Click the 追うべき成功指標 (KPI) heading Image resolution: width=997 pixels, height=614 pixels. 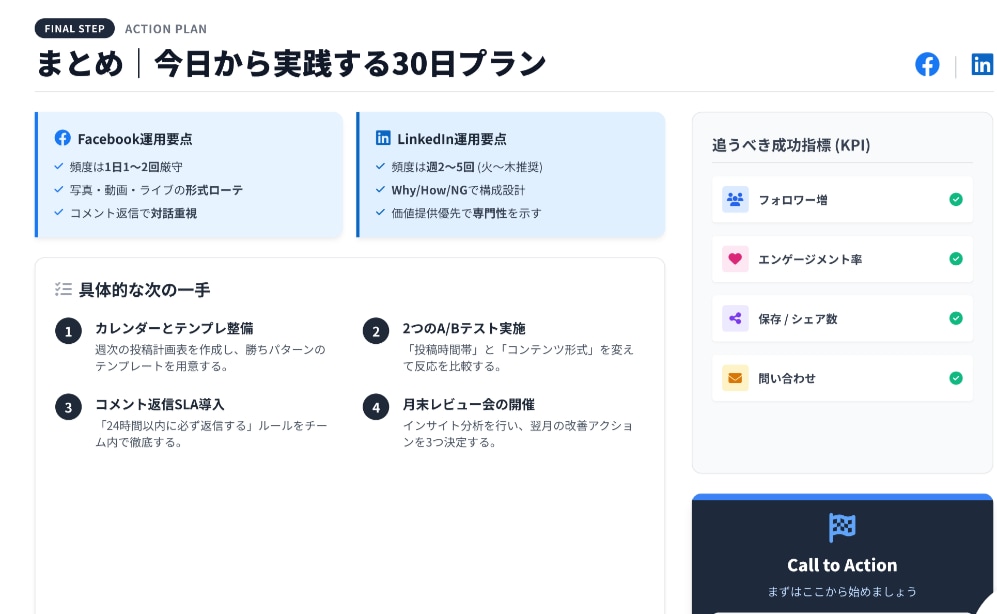791,145
